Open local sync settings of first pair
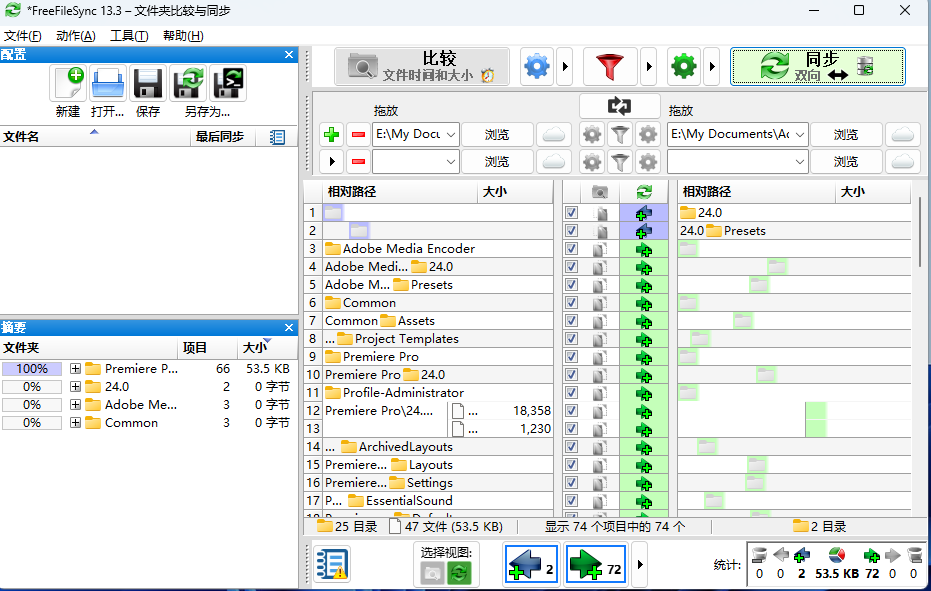The image size is (931, 591). point(648,134)
